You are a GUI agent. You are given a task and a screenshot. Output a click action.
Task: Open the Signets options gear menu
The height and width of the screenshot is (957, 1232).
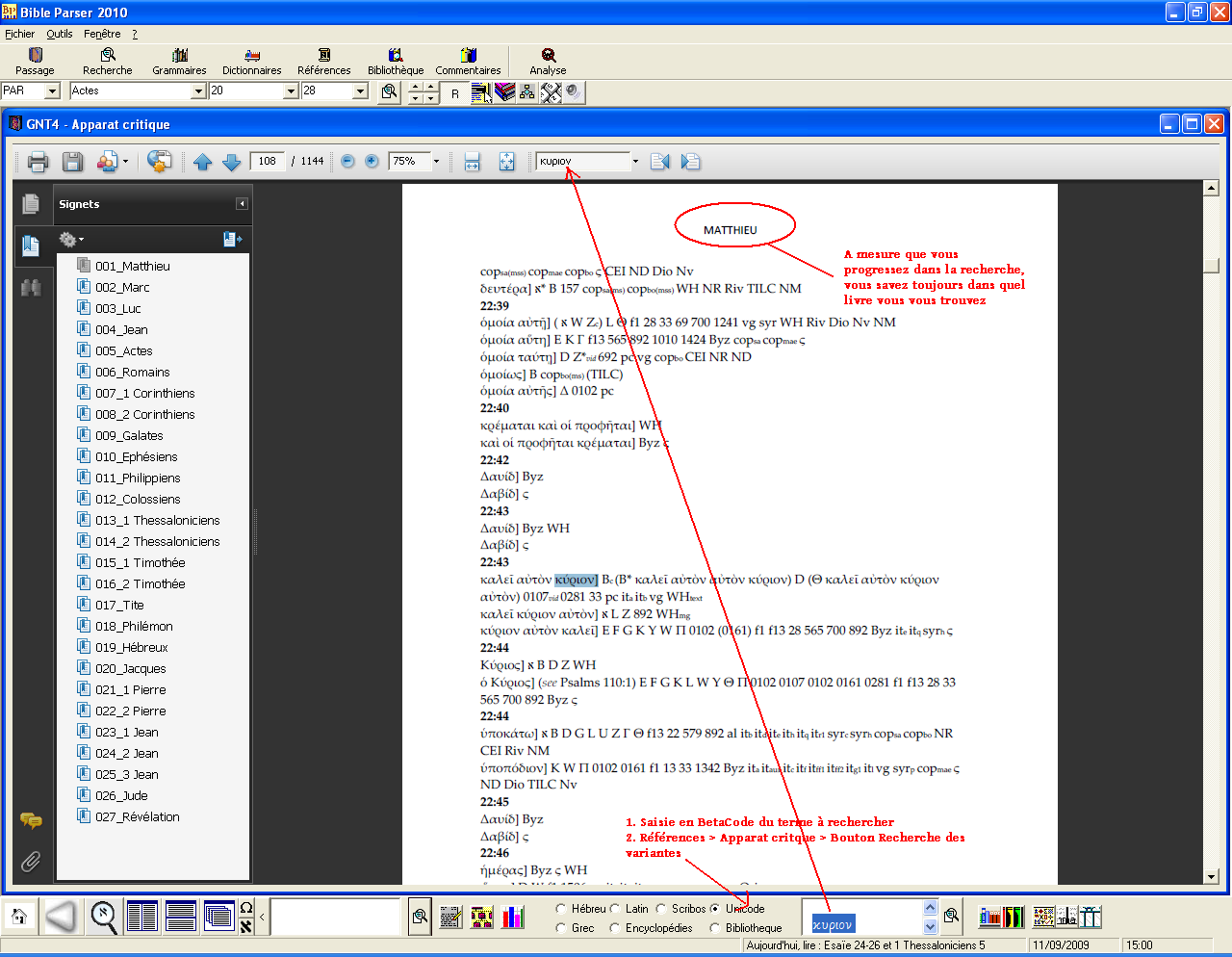[x=71, y=239]
